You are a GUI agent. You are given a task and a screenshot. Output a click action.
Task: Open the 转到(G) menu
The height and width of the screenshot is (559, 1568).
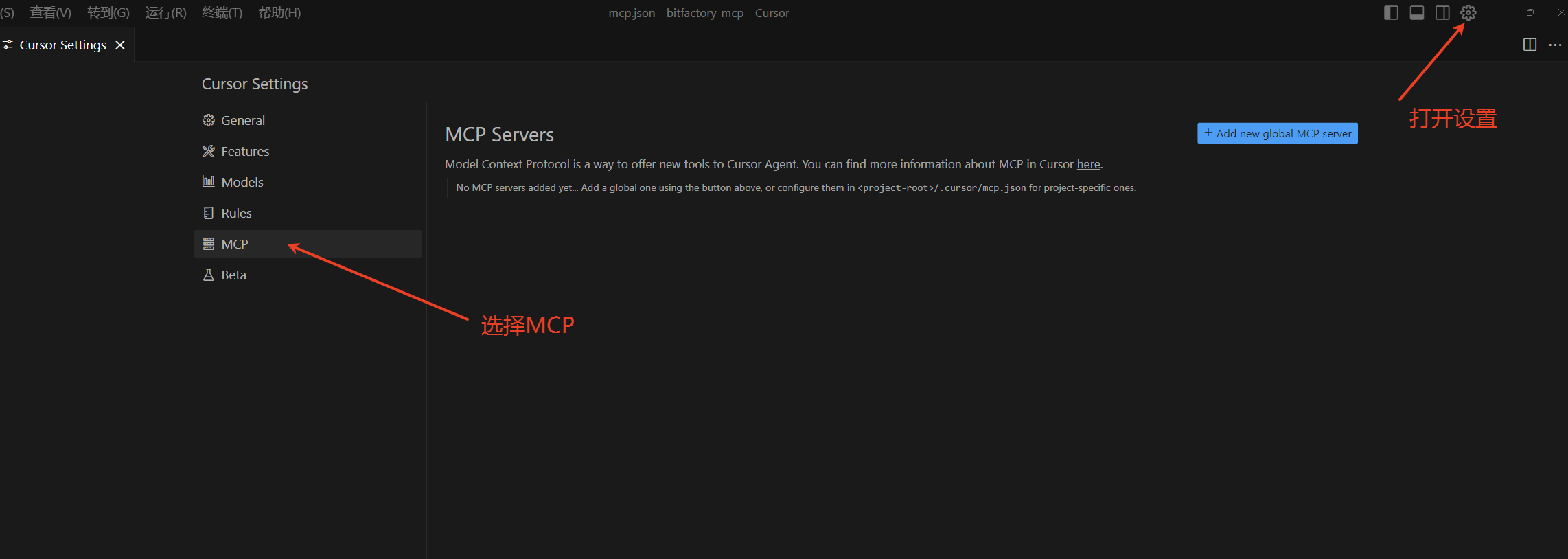pos(108,12)
